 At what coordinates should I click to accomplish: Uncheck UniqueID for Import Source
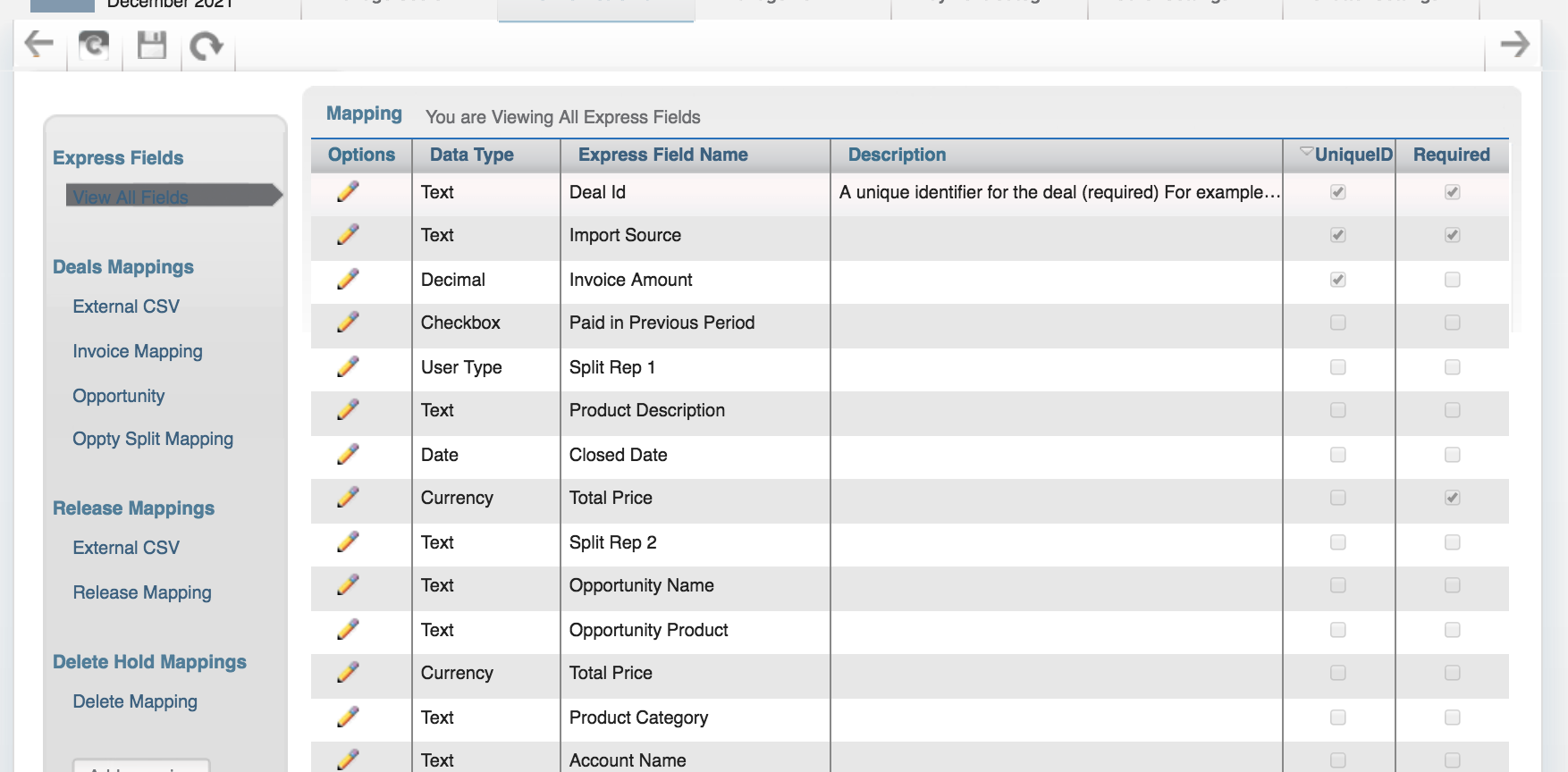(1338, 235)
